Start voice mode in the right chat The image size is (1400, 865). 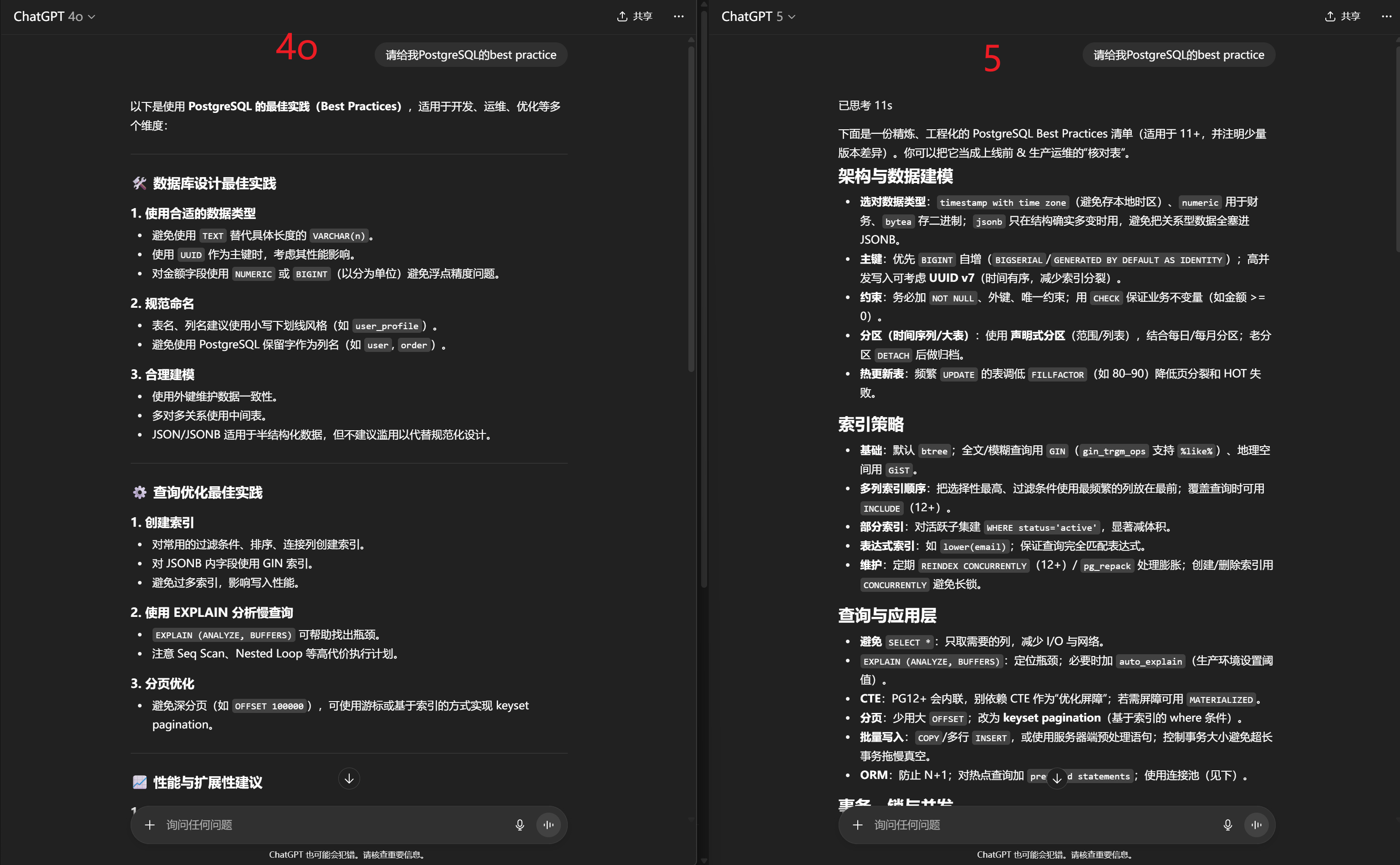1256,824
